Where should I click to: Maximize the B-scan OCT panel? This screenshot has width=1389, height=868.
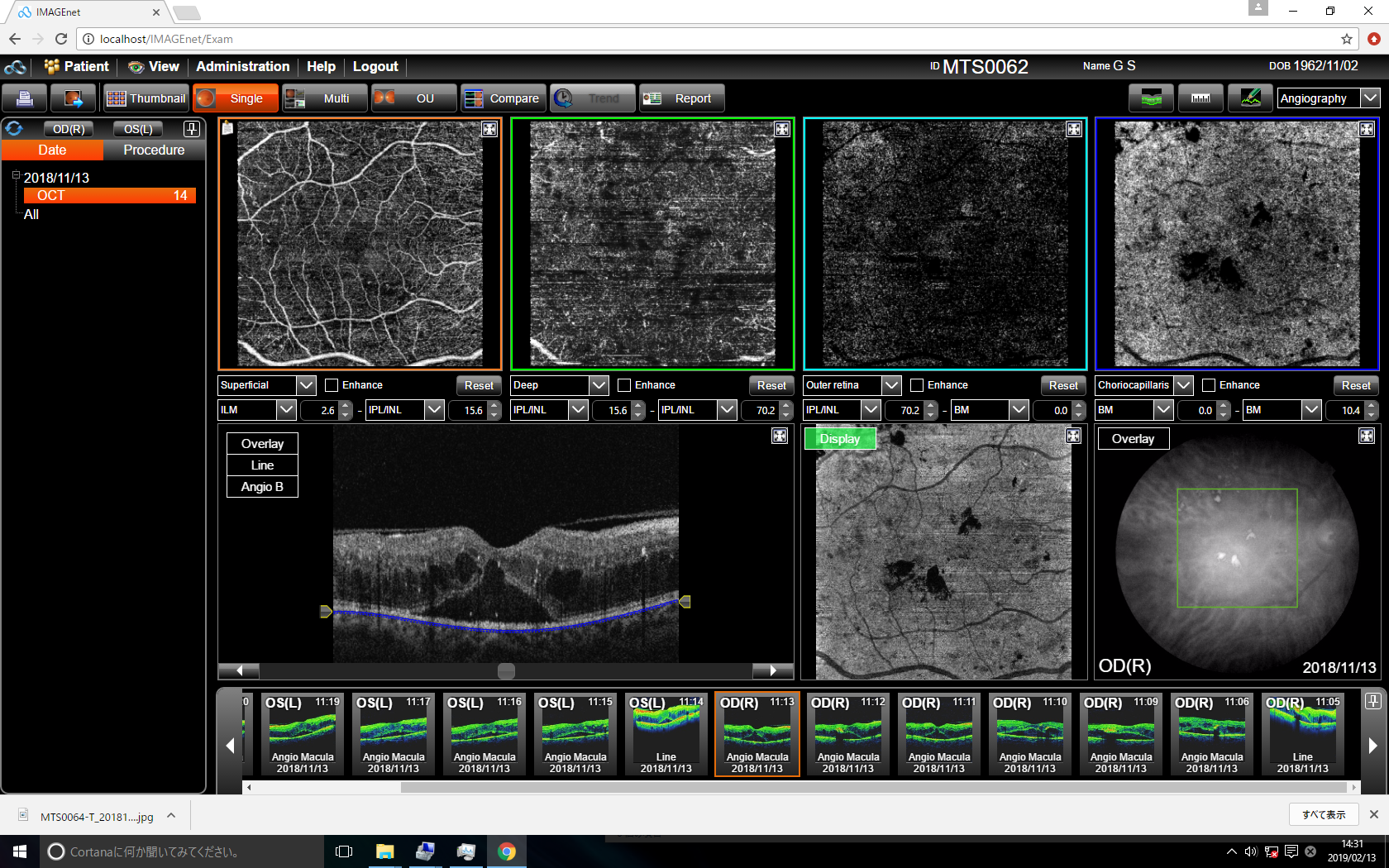point(780,436)
